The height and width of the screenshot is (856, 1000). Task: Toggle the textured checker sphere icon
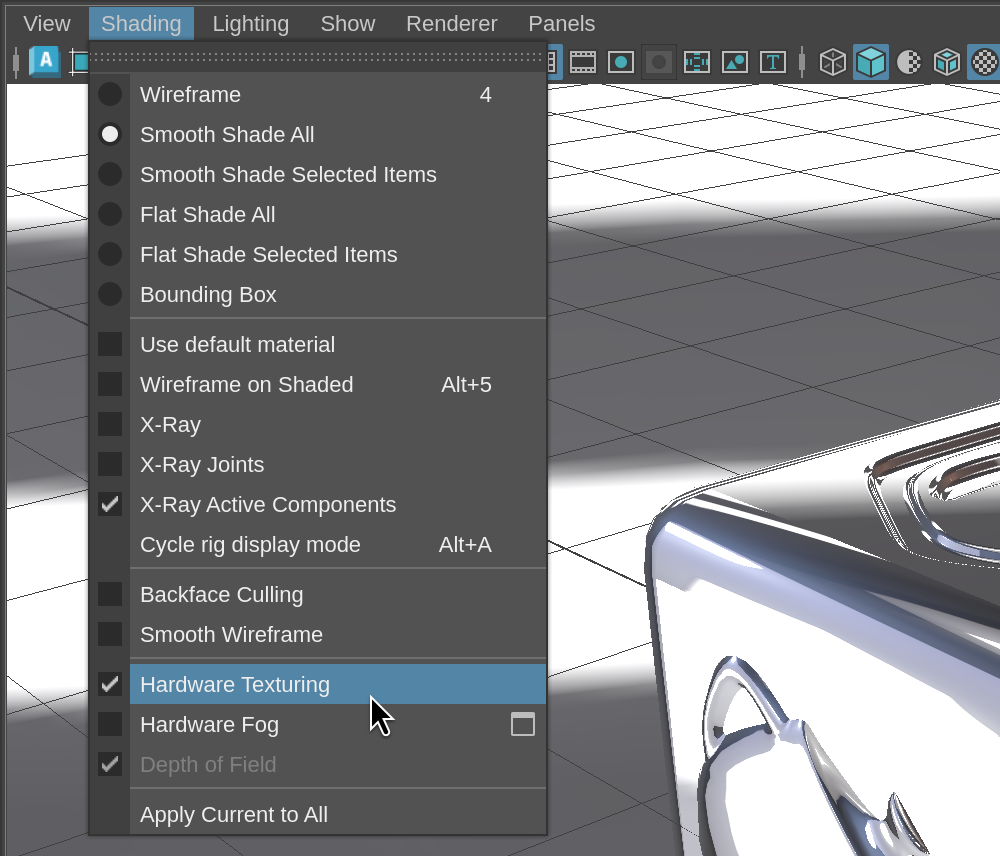click(x=984, y=62)
